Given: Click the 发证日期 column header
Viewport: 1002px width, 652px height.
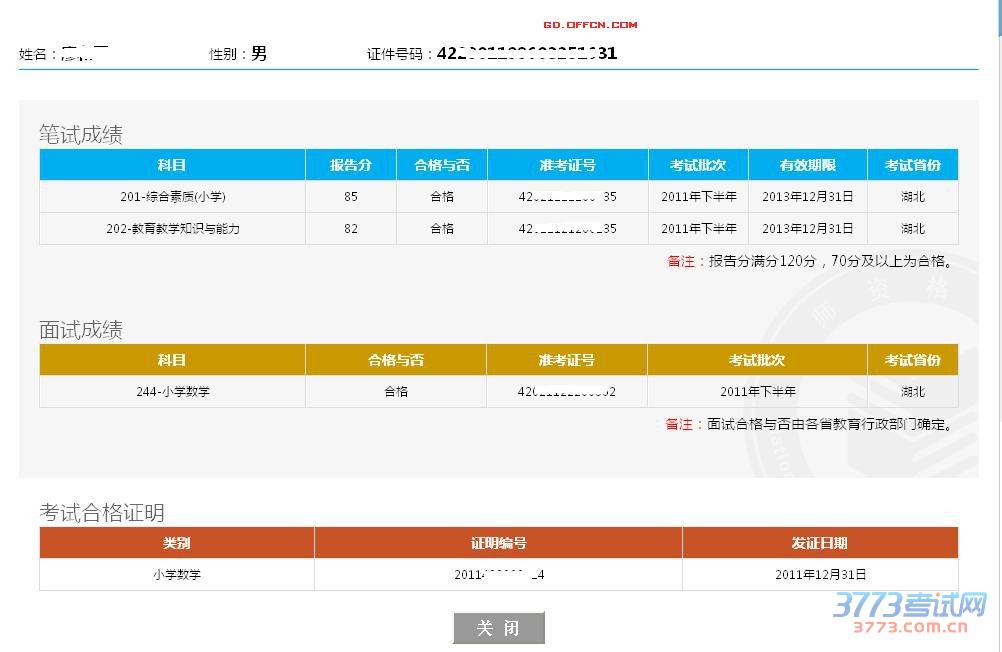Looking at the screenshot, I should click(x=819, y=543).
